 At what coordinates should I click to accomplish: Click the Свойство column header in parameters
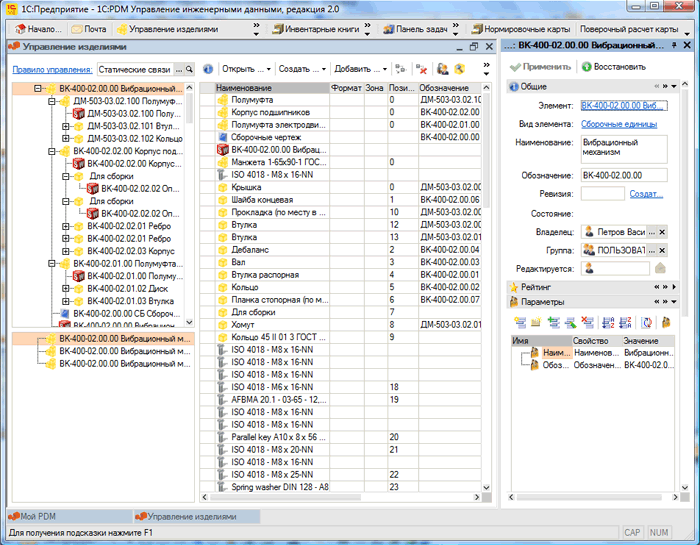[x=597, y=341]
